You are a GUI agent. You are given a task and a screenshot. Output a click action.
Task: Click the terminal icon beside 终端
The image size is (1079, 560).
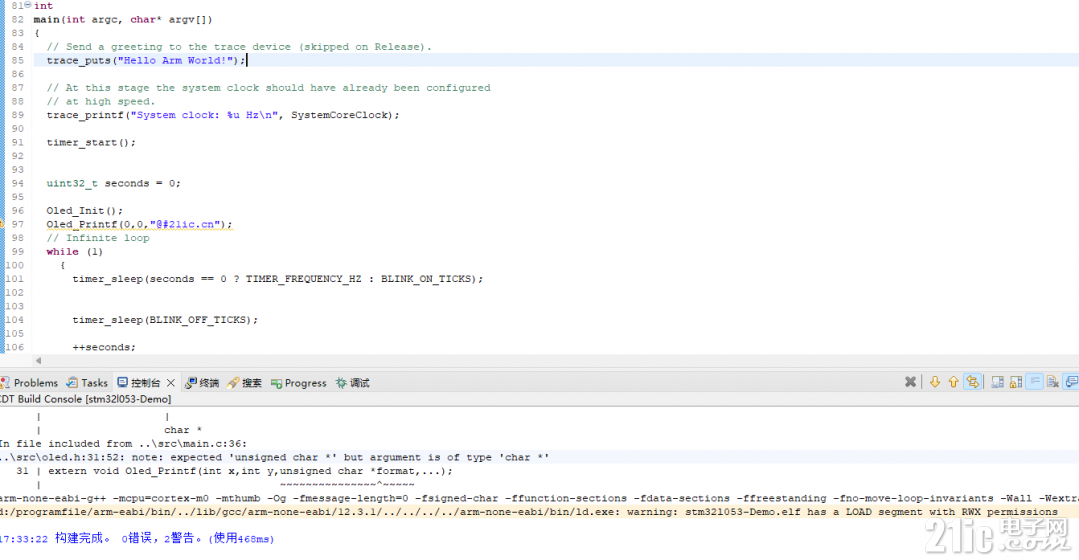coord(191,383)
